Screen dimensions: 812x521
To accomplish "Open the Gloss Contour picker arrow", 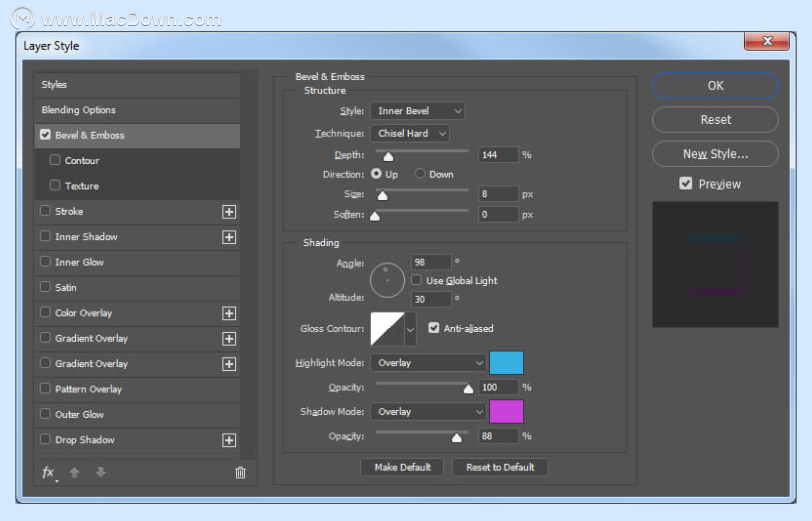I will 410,329.
